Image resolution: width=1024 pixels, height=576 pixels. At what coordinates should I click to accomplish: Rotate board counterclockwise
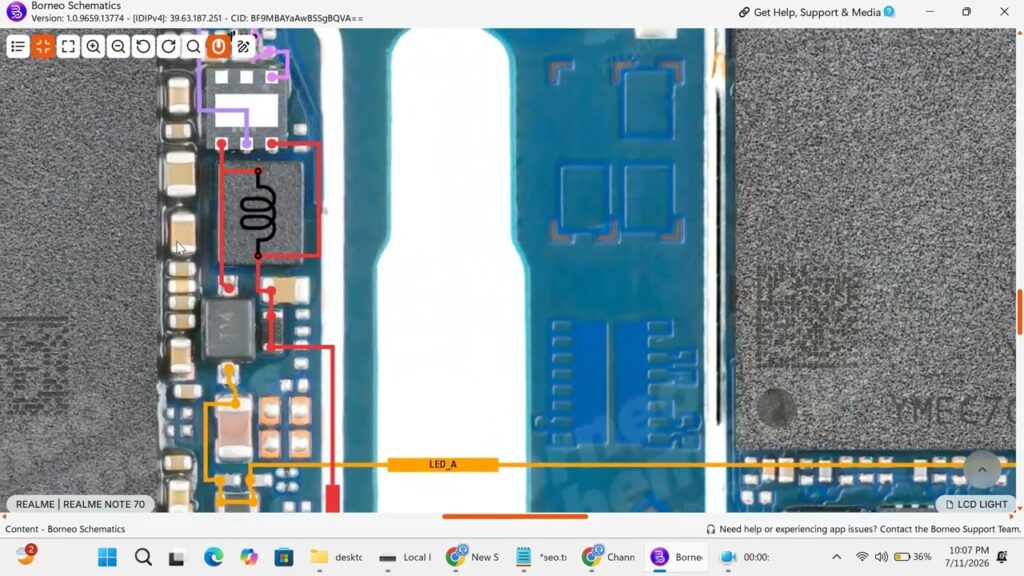143,46
